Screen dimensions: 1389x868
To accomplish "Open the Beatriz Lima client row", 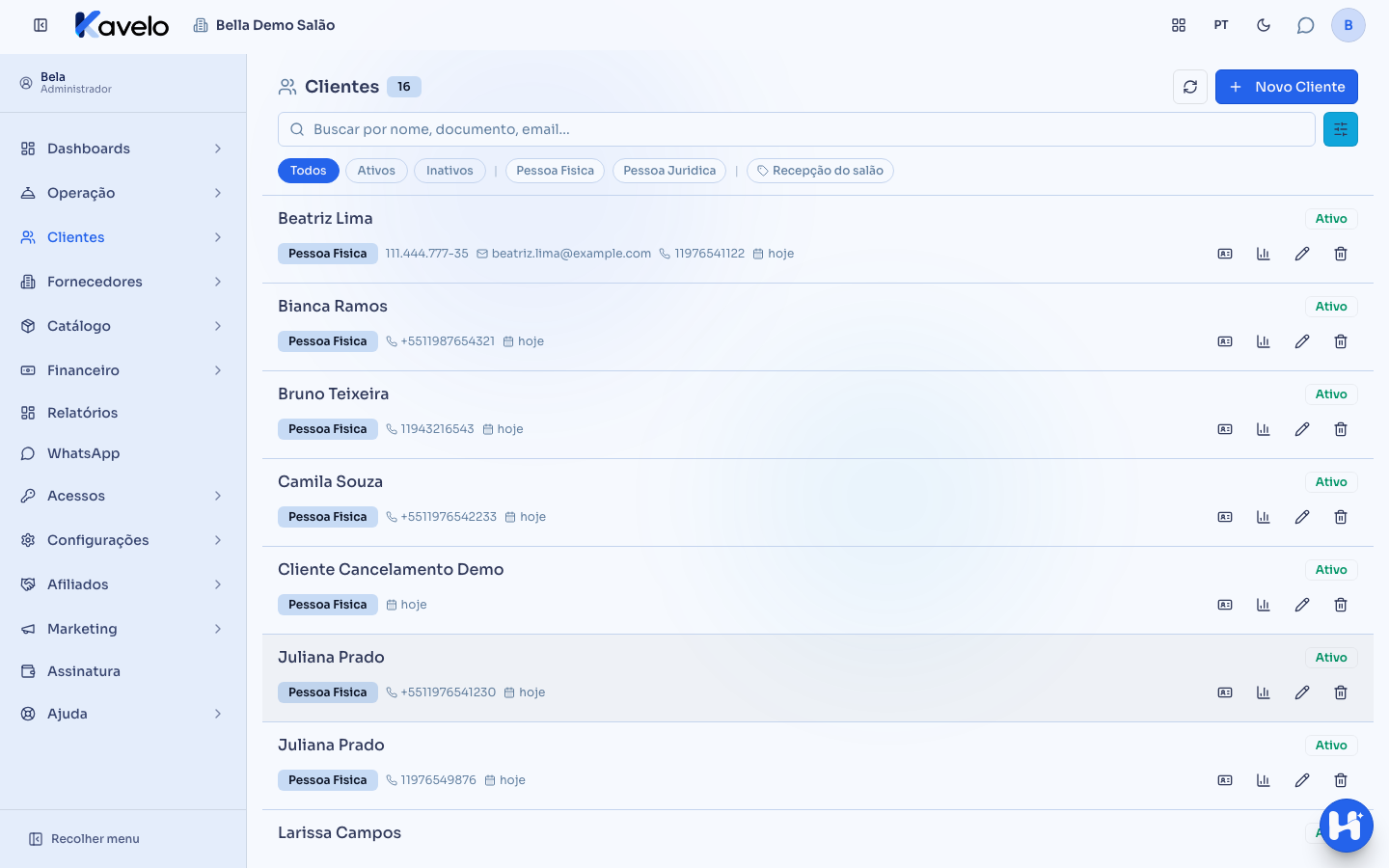I will coord(818,239).
